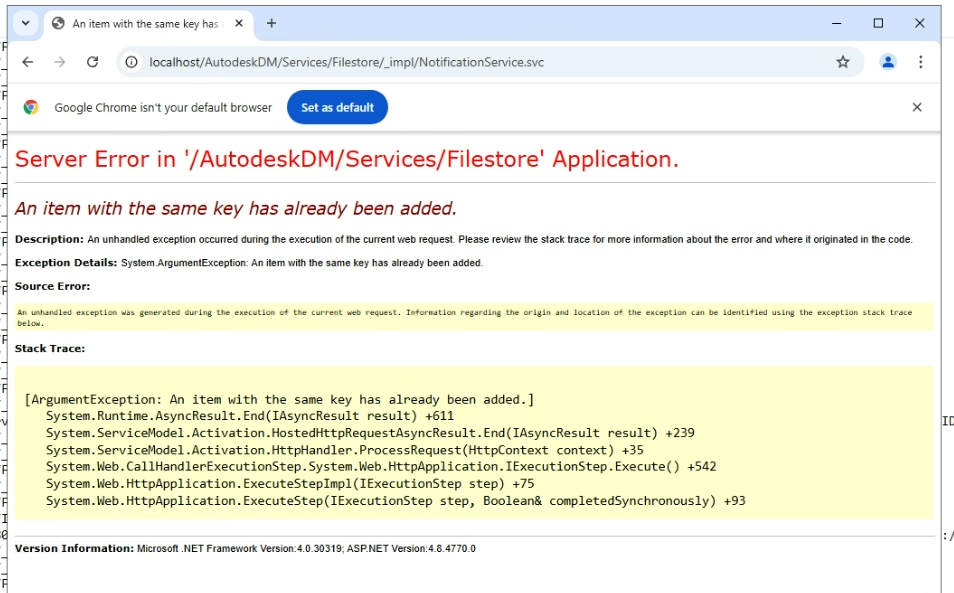Click inside the address bar
The height and width of the screenshot is (593, 954).
(400, 61)
